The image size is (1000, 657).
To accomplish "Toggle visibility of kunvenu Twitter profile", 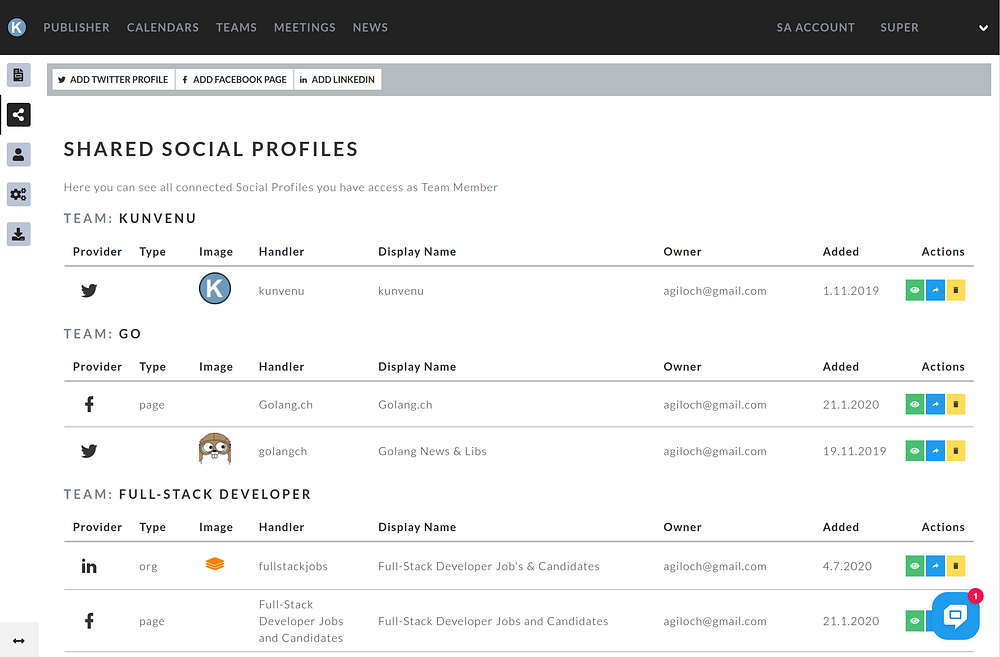I will [x=915, y=291].
